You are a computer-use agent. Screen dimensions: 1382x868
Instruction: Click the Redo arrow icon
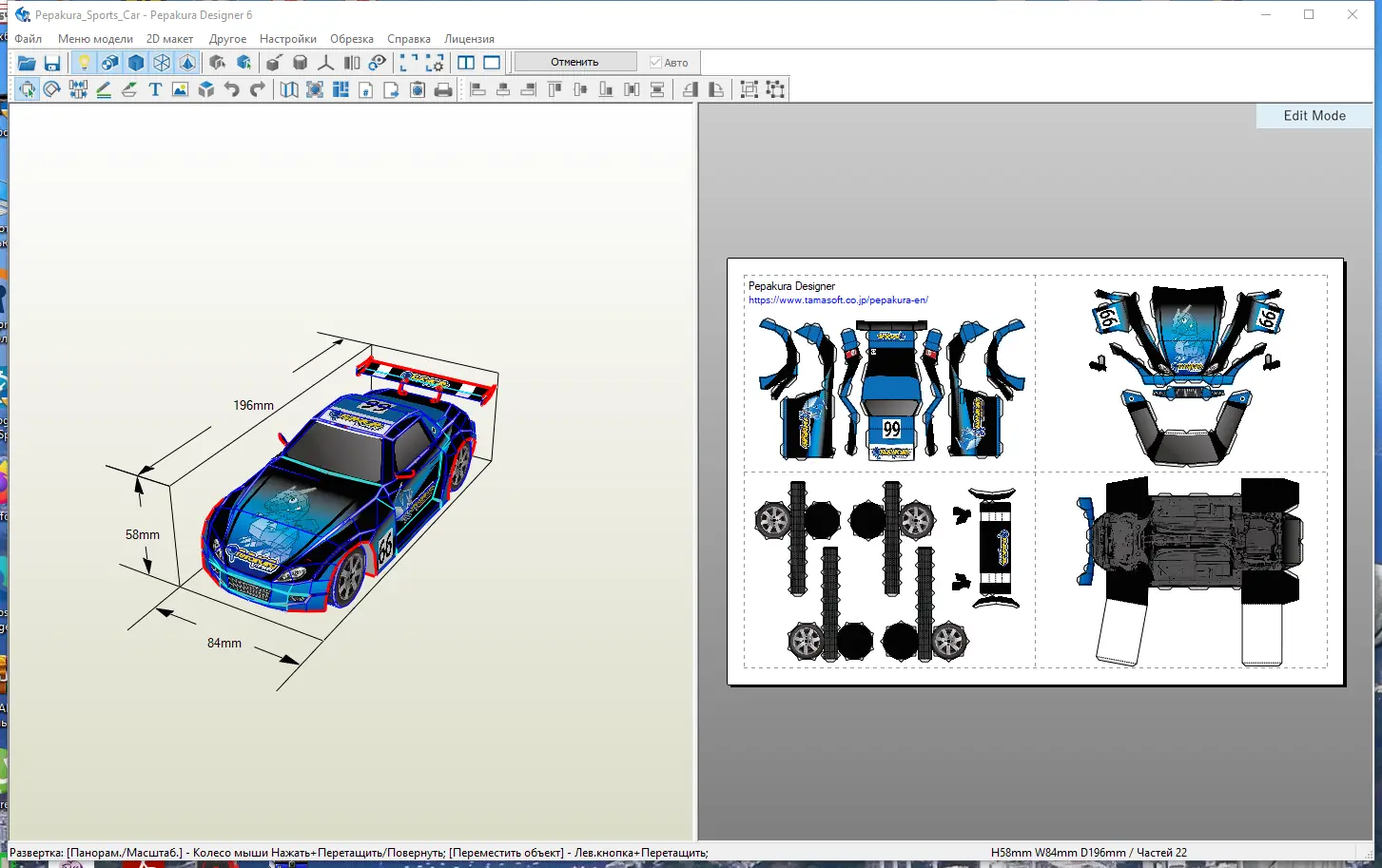click(257, 89)
